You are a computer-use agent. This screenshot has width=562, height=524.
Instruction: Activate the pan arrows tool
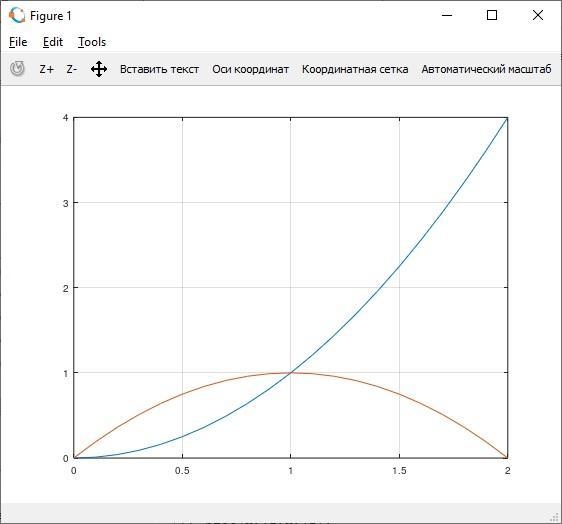(99, 69)
